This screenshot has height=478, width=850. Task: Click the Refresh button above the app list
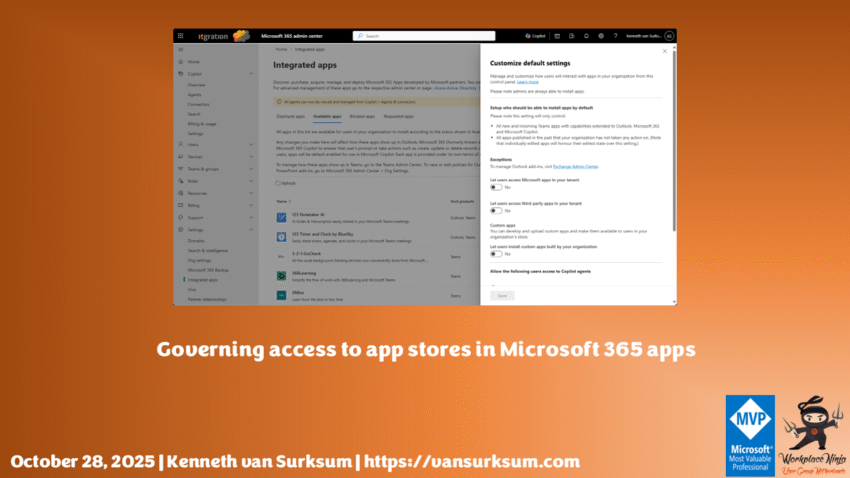click(285, 183)
